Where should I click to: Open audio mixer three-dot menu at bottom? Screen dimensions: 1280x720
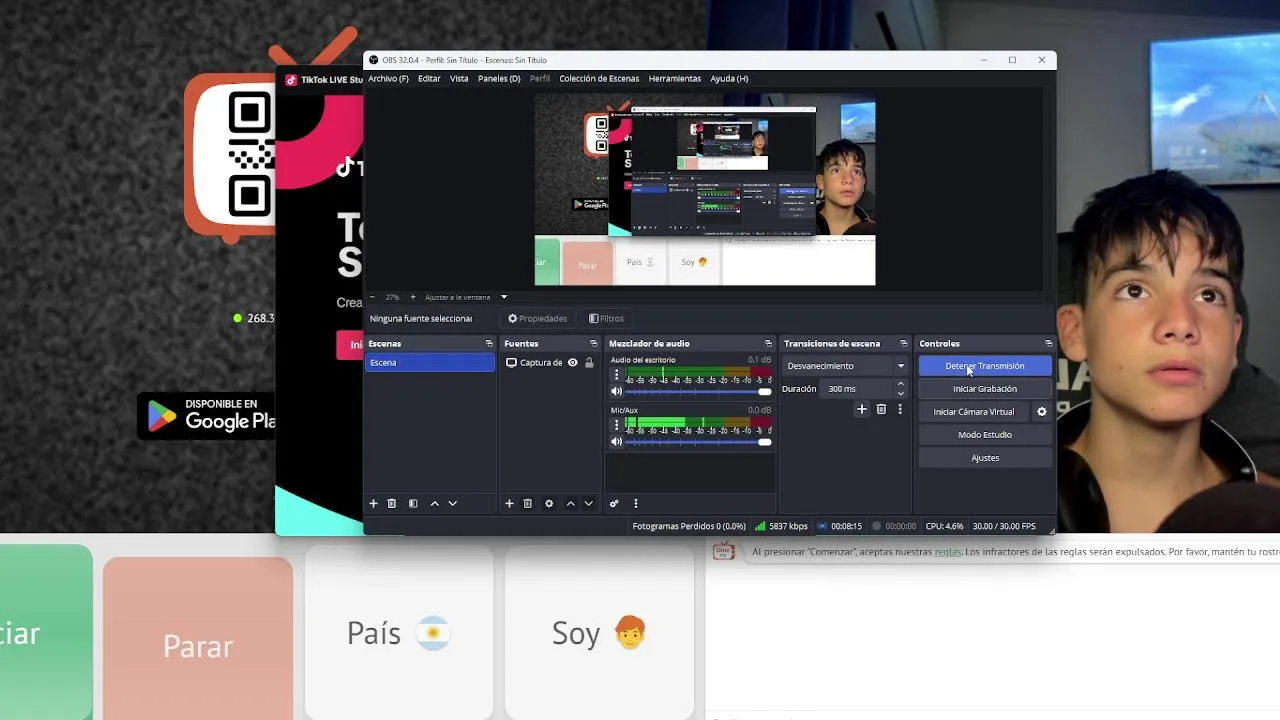(635, 504)
